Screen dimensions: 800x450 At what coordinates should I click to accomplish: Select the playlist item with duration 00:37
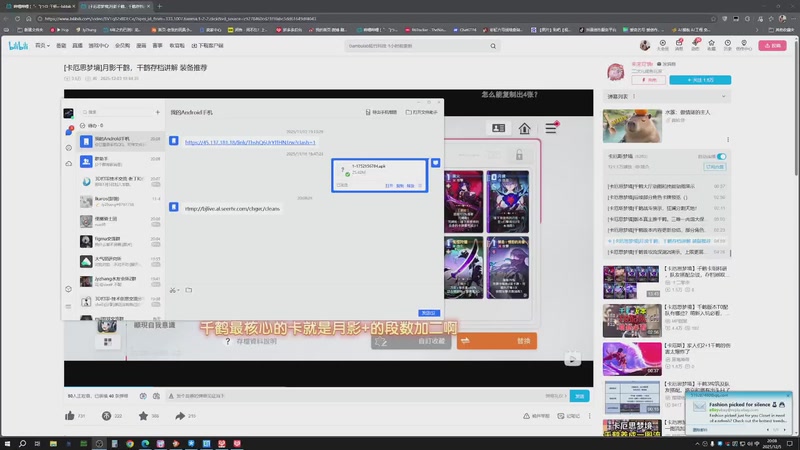666,186
